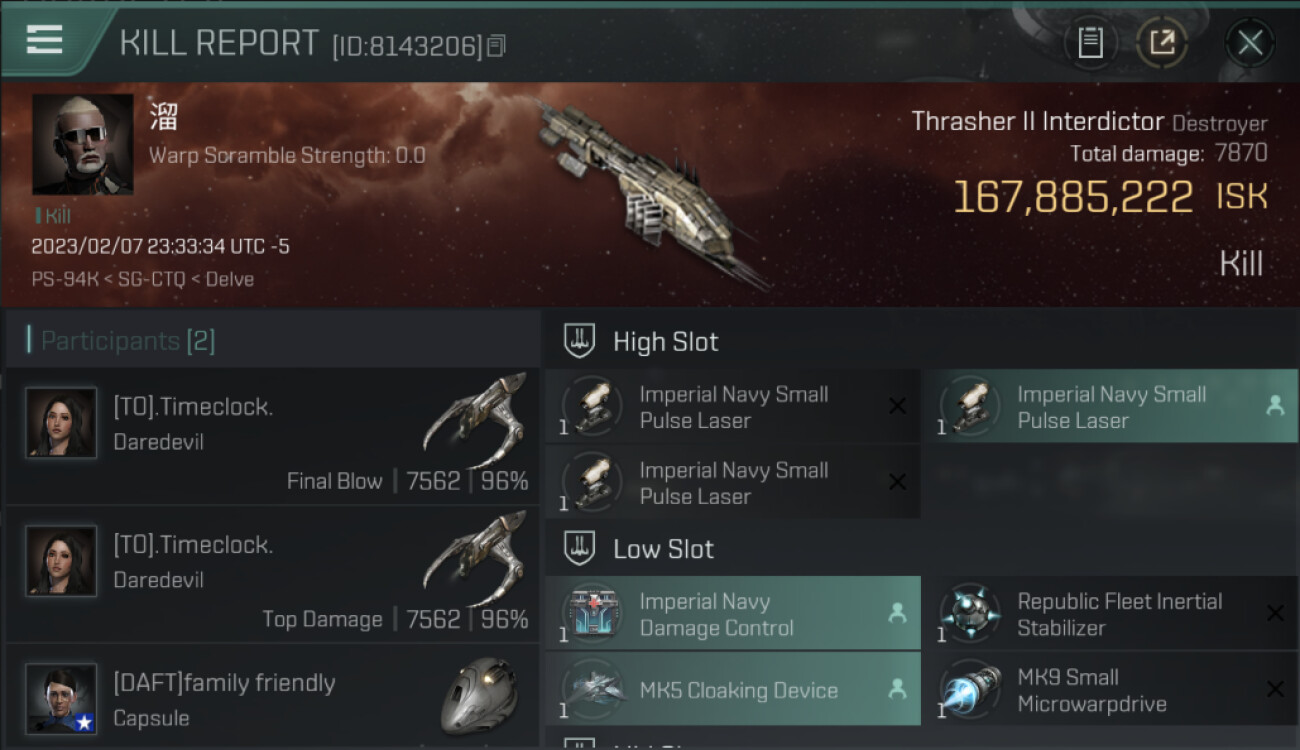The width and height of the screenshot is (1300, 750).
Task: Close the kill report window
Action: (1250, 43)
